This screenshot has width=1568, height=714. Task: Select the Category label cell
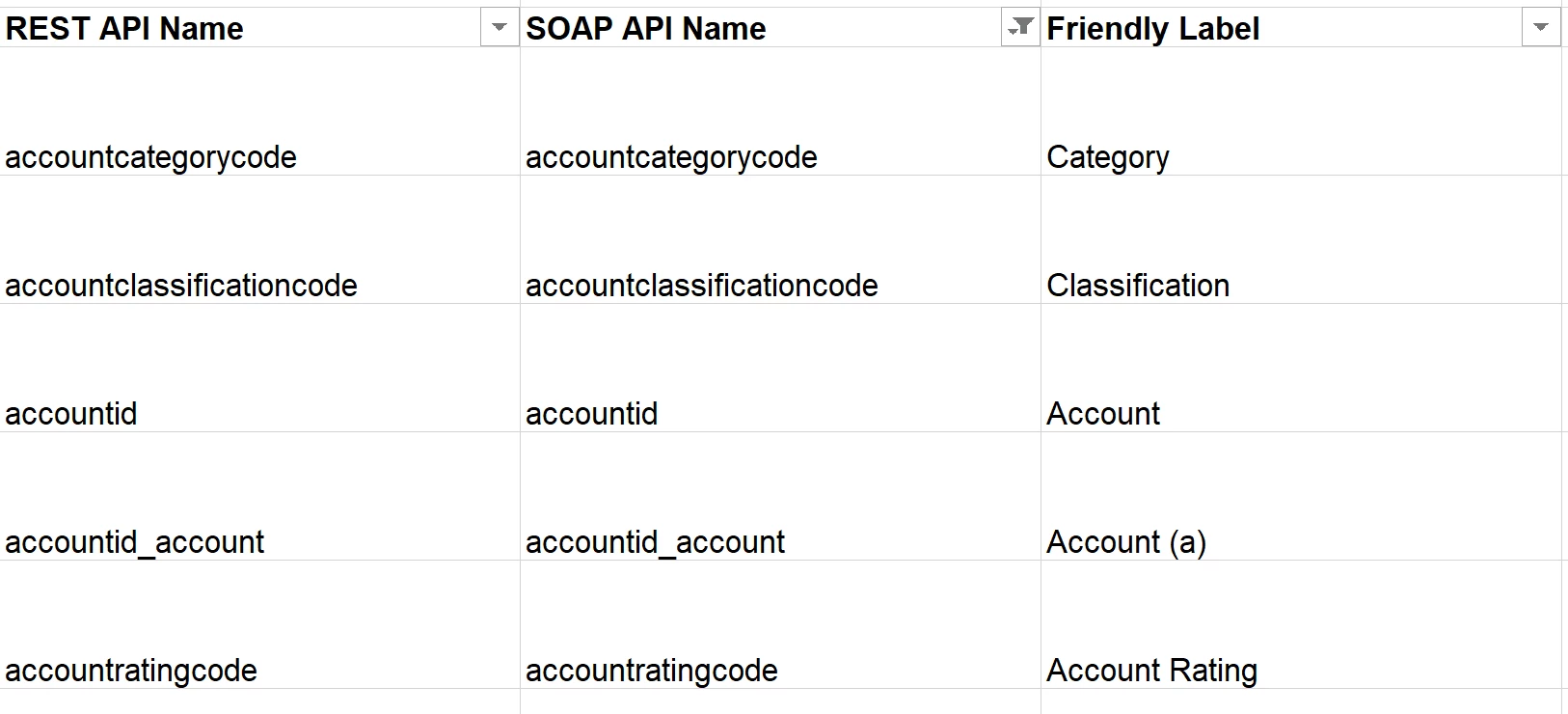coord(1301,111)
